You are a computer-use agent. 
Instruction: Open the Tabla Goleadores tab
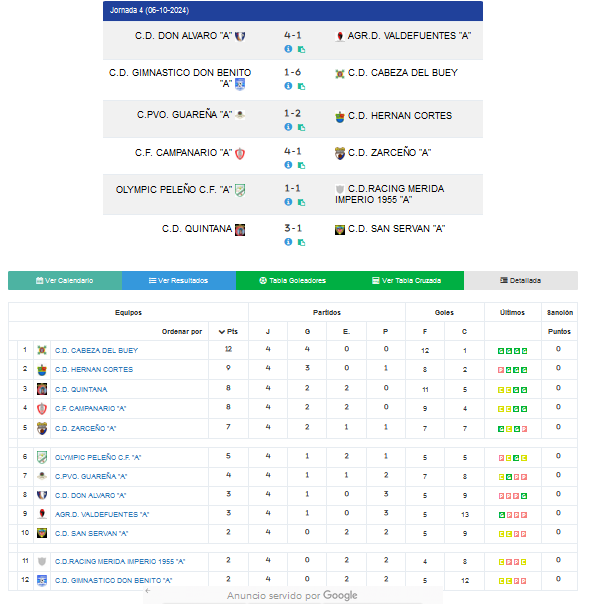293,280
